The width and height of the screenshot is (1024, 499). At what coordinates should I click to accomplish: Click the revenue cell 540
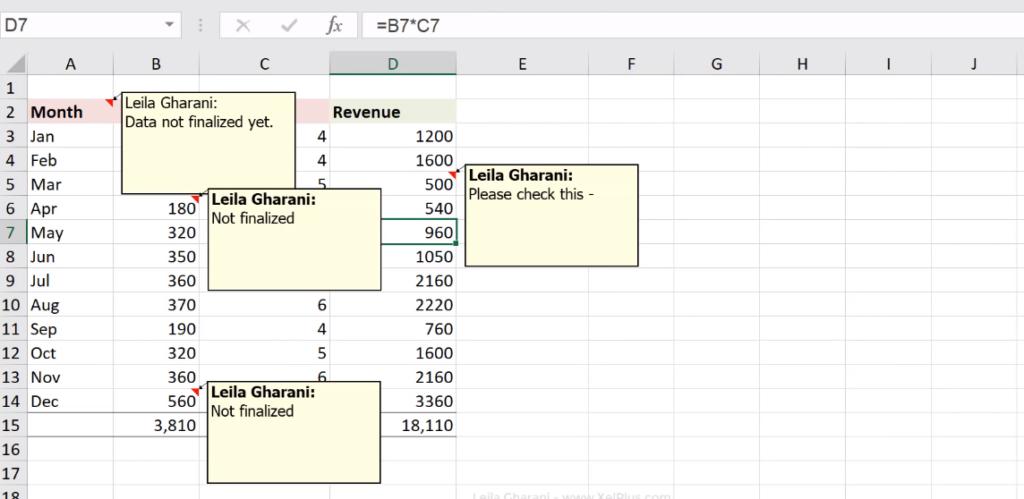pyautogui.click(x=418, y=208)
